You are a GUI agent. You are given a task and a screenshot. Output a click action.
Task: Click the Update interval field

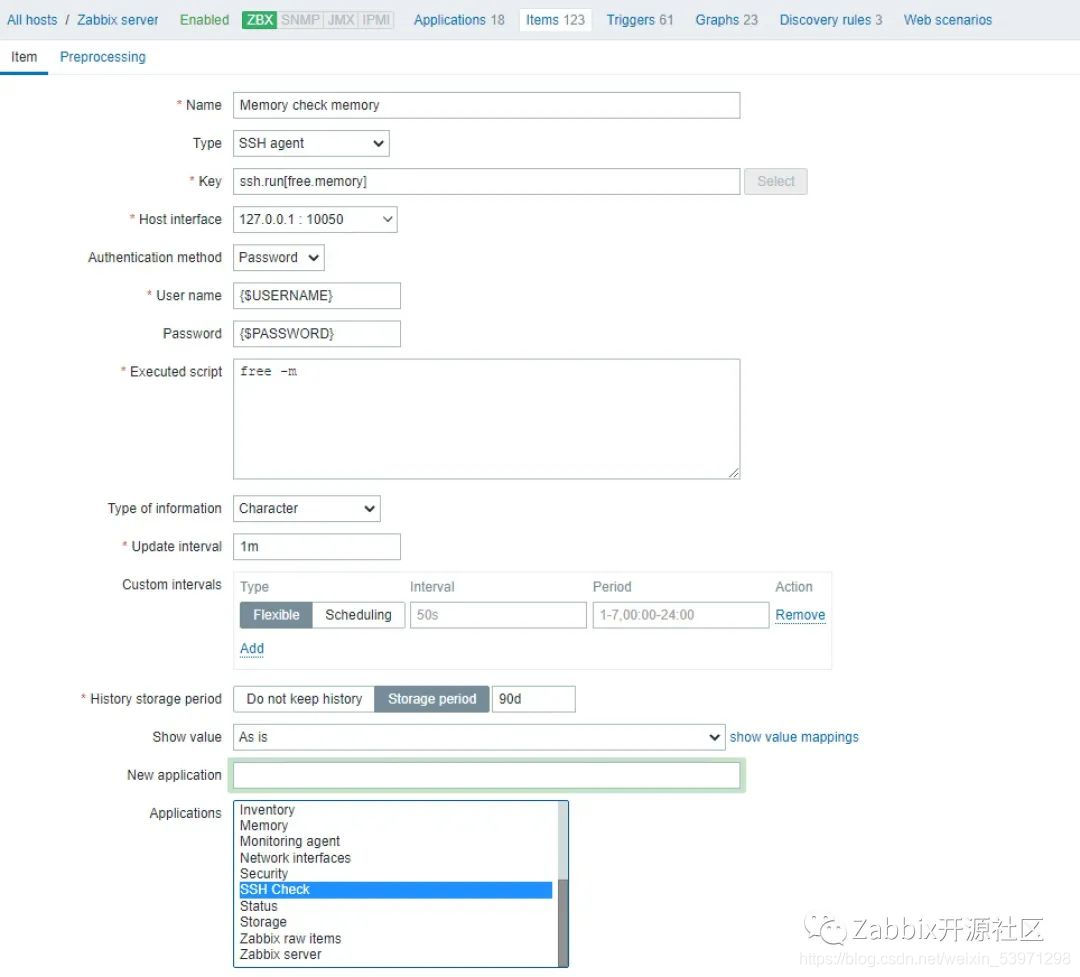pyautogui.click(x=317, y=546)
